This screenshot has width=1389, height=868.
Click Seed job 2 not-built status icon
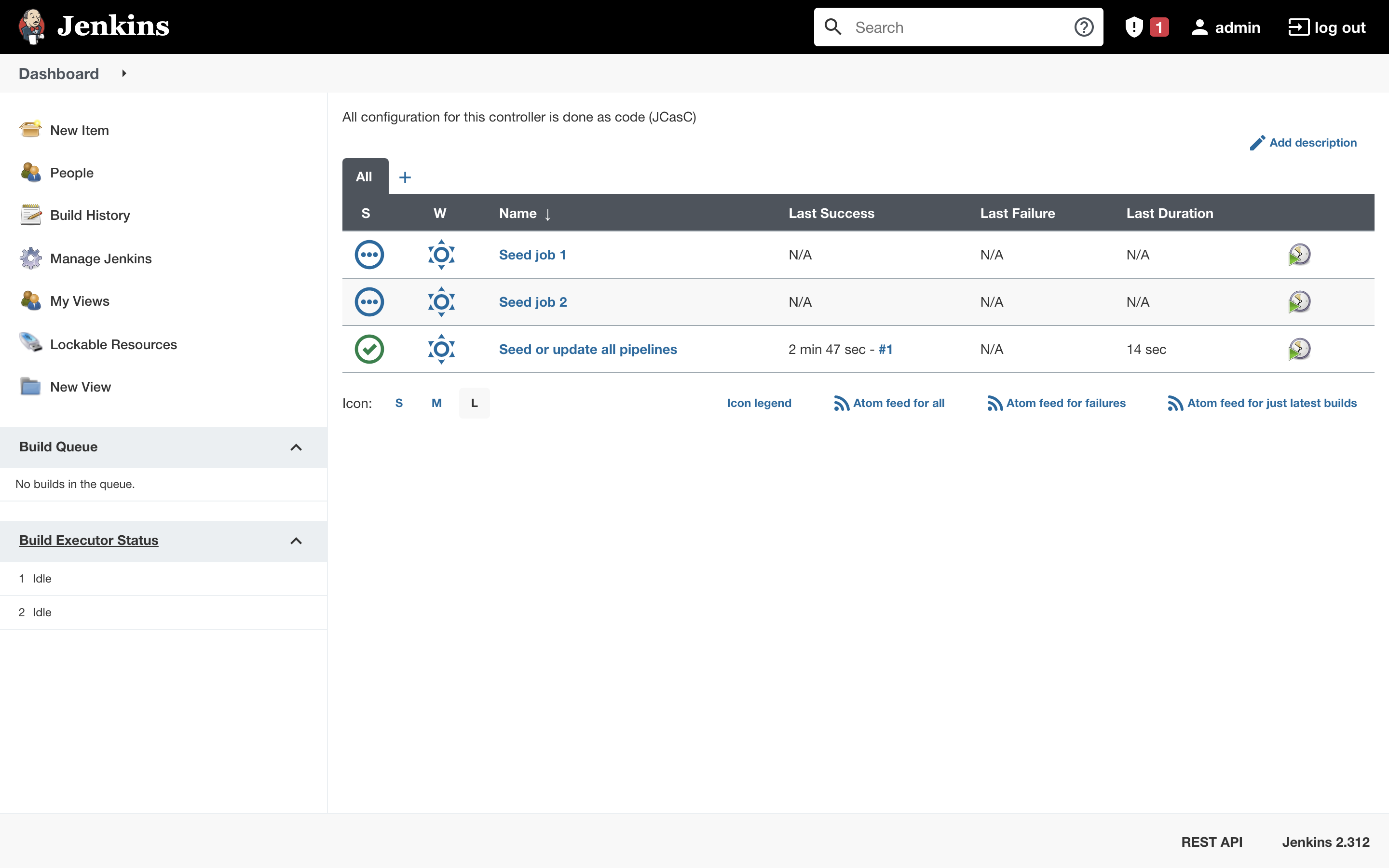(369, 301)
